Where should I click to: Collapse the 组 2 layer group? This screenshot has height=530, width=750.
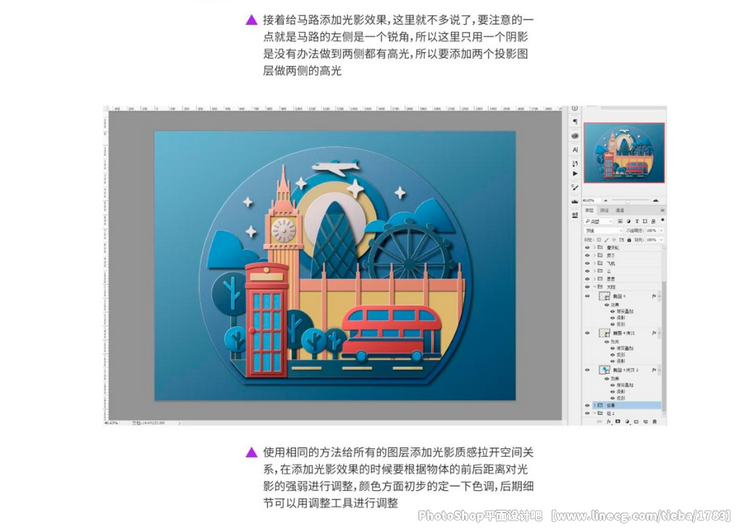tap(595, 413)
